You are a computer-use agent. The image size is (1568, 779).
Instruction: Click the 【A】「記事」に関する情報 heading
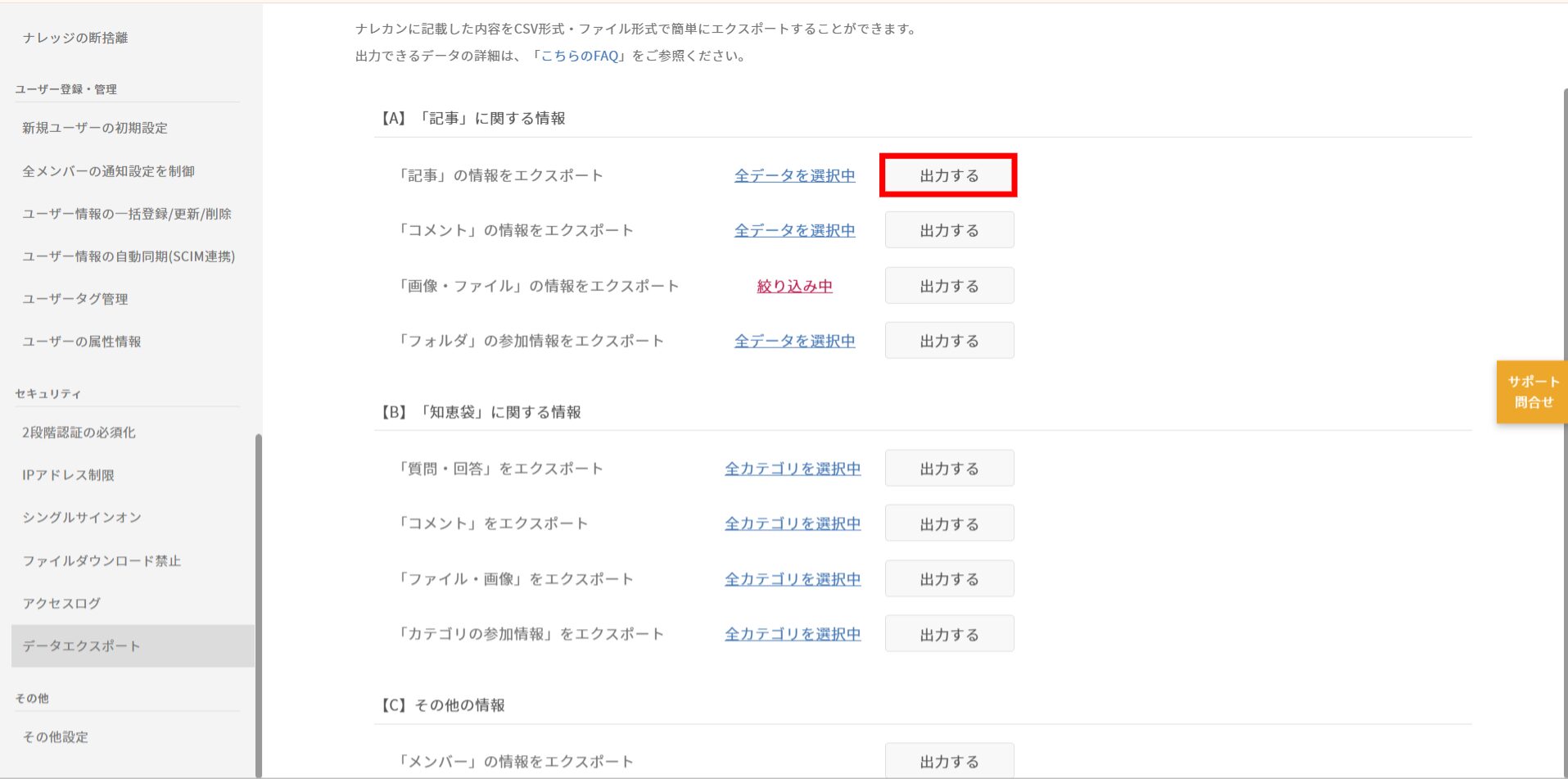pyautogui.click(x=472, y=118)
